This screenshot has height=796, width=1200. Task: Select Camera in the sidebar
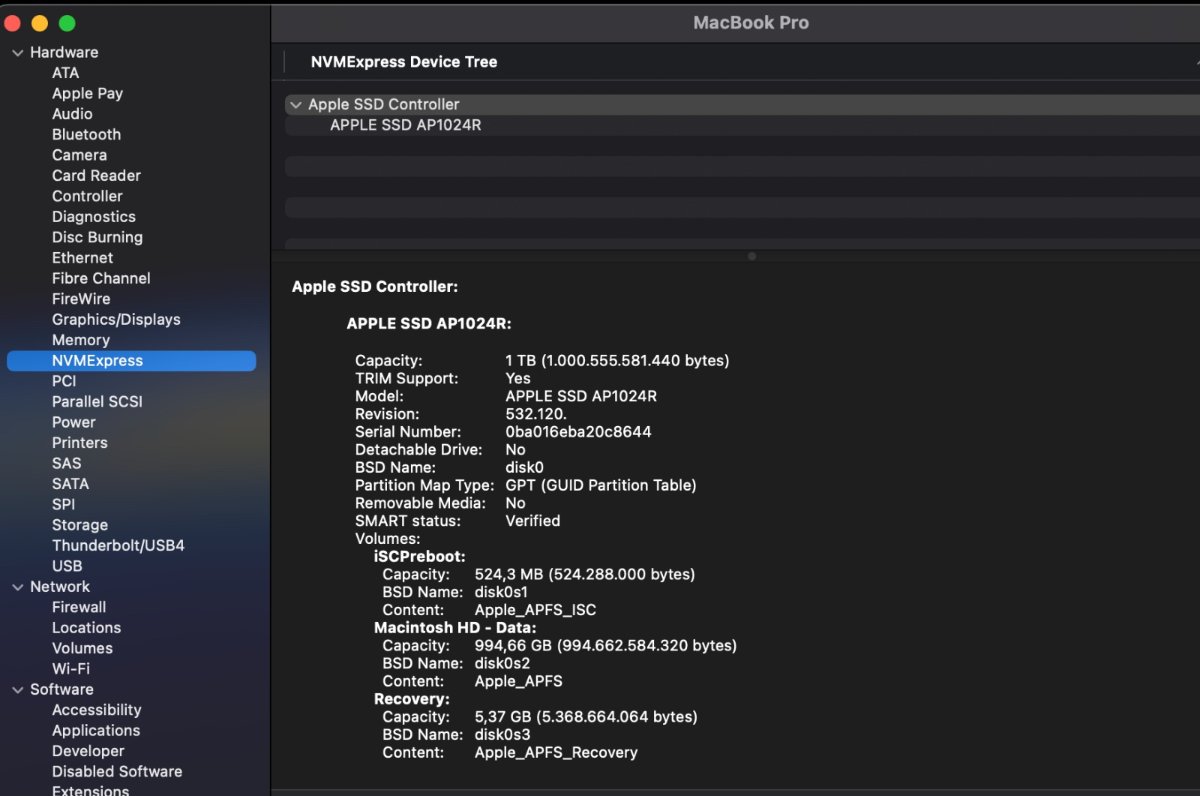click(x=79, y=155)
